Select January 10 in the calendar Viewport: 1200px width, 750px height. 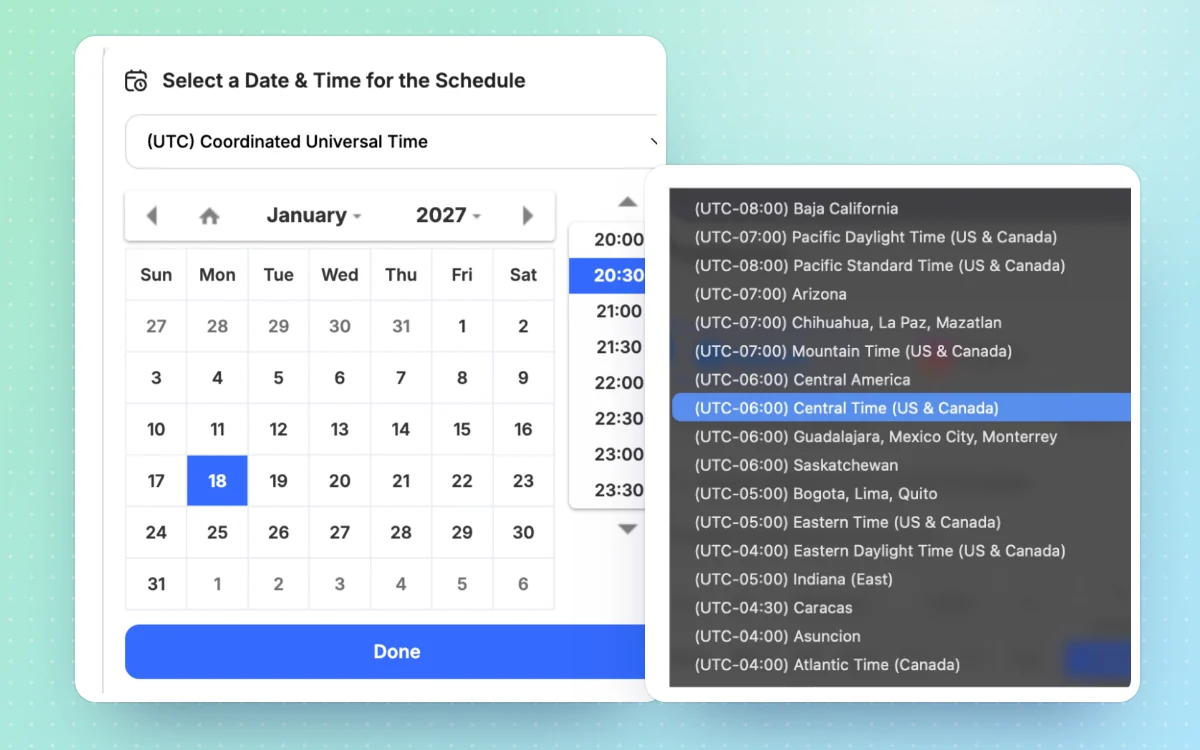(156, 429)
